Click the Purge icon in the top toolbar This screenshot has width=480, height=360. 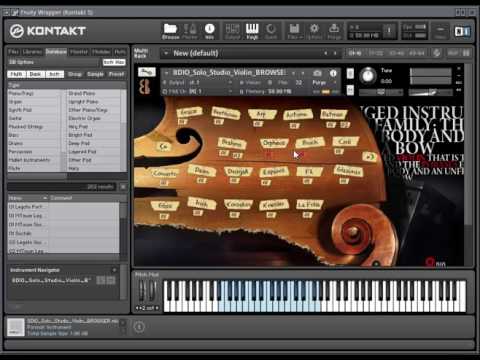coord(334,31)
